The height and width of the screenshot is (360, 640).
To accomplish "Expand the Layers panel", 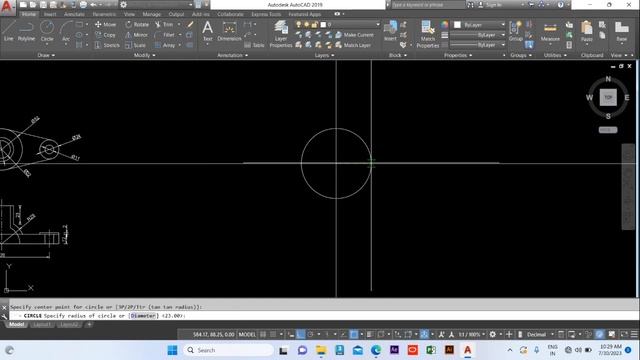I will point(324,55).
